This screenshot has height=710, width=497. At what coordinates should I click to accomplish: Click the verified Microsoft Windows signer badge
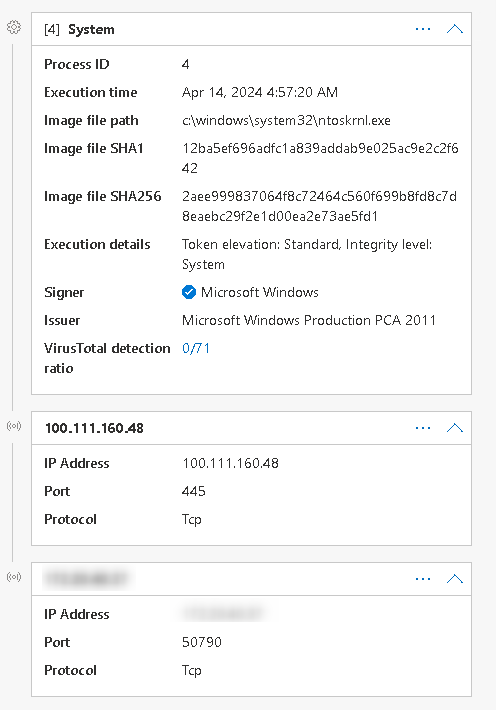pyautogui.click(x=189, y=293)
